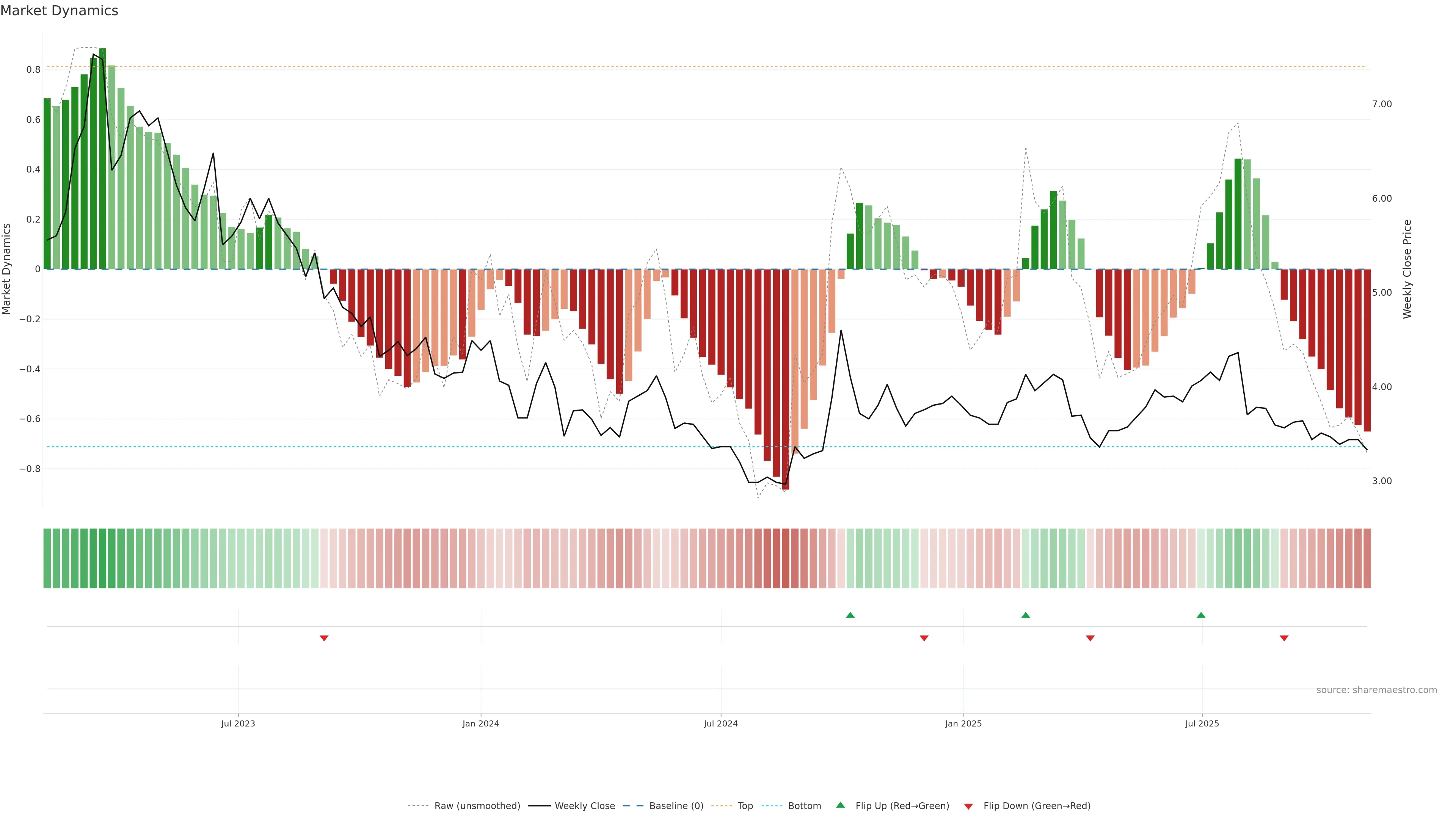
Task: Click the Market Dynamics chart title
Action: point(60,11)
